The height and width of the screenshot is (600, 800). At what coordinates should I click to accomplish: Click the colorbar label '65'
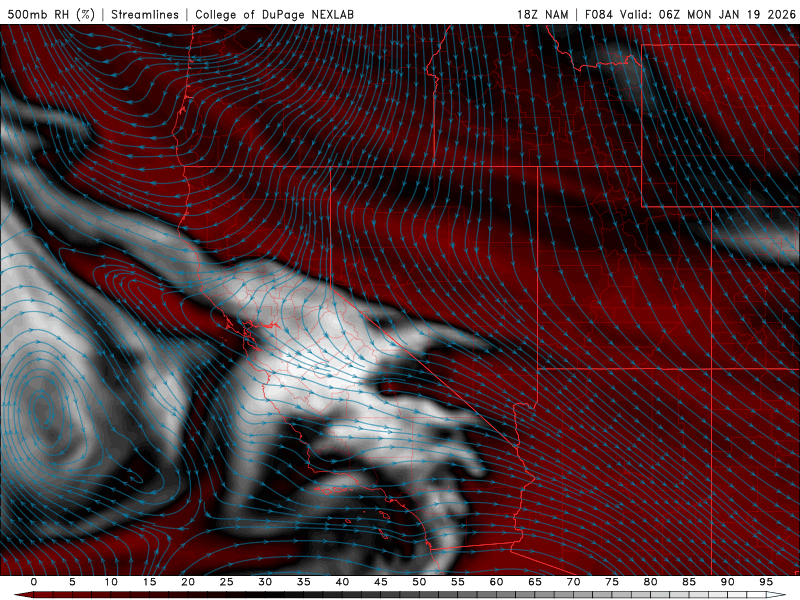[535, 582]
